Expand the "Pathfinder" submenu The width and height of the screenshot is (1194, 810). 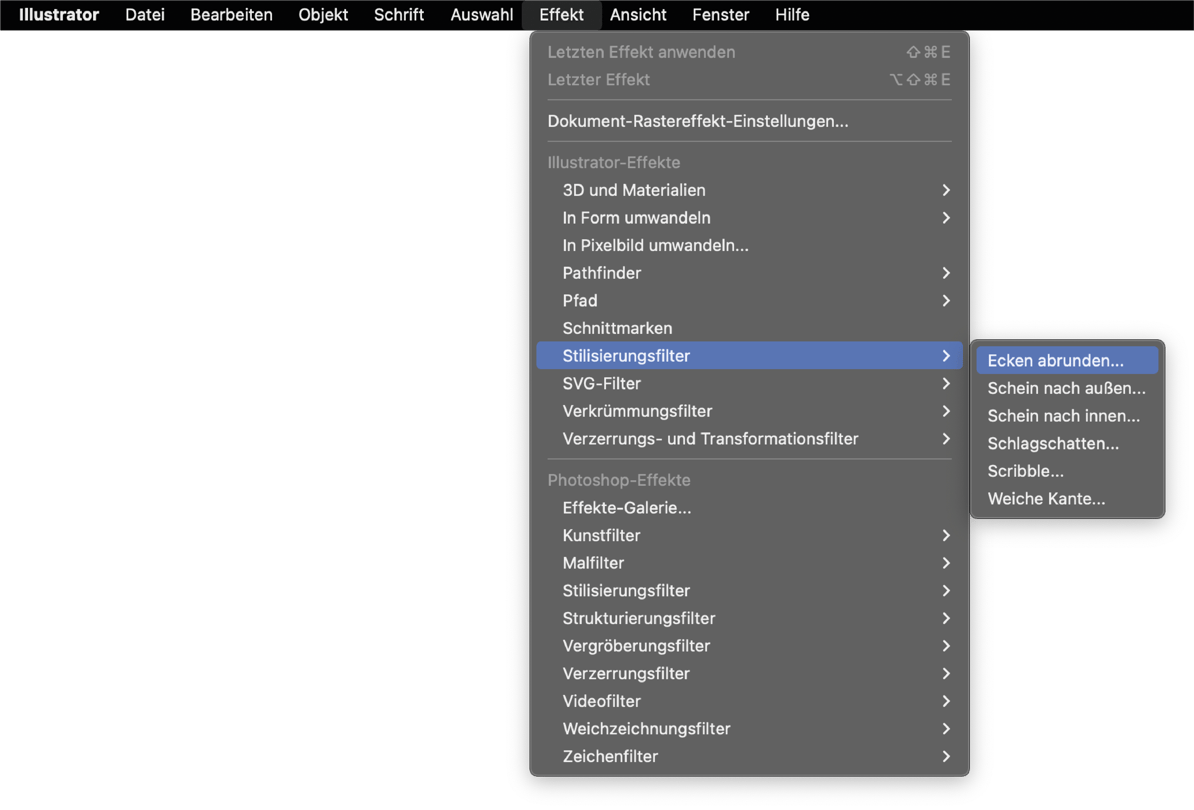coord(601,272)
